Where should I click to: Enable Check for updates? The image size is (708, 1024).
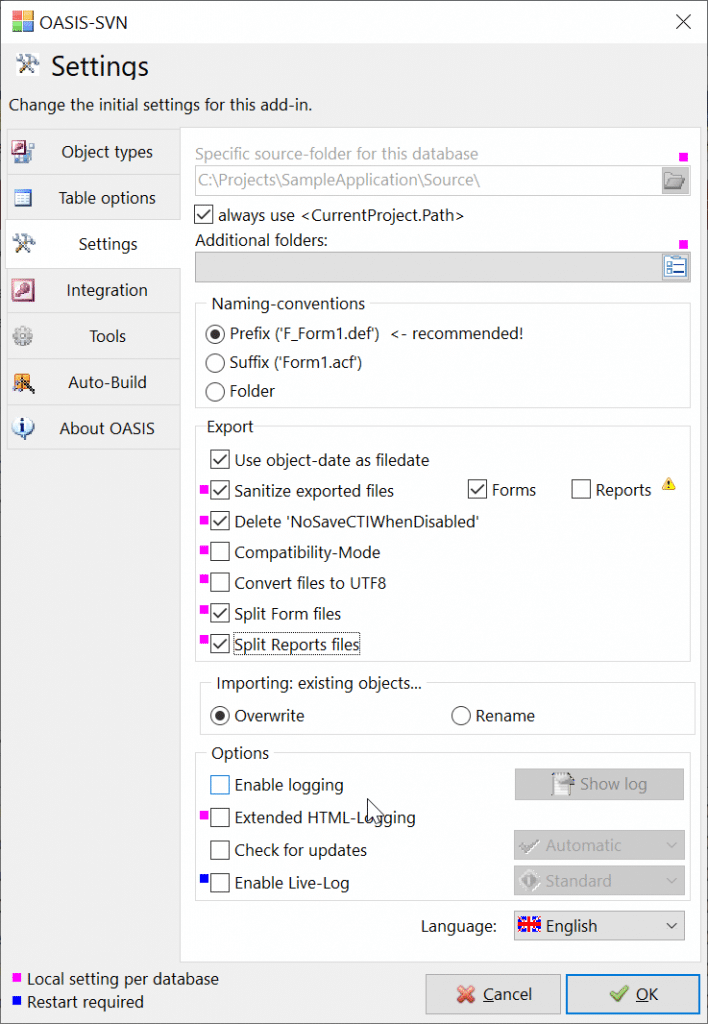point(219,850)
